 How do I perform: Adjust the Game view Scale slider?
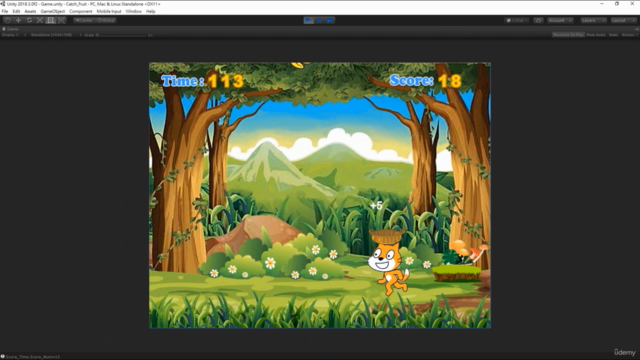[122, 35]
